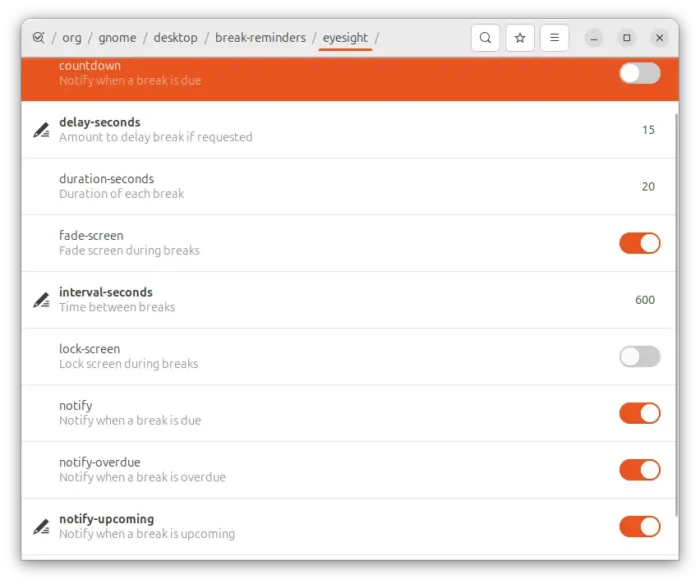The height and width of the screenshot is (584, 700).
Task: Turn off the notify switch
Action: (639, 413)
